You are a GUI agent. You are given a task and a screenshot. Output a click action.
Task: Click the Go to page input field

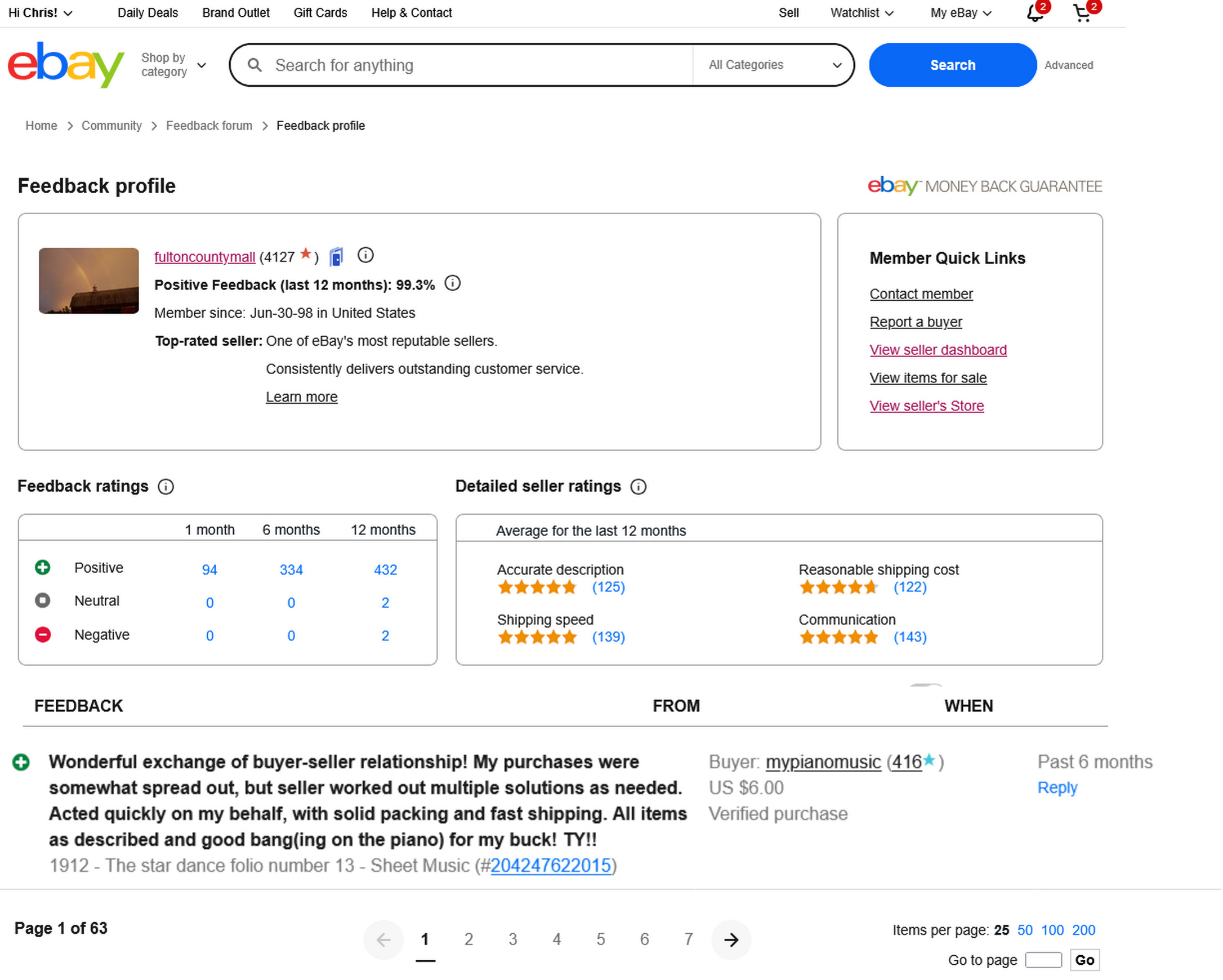point(1044,961)
